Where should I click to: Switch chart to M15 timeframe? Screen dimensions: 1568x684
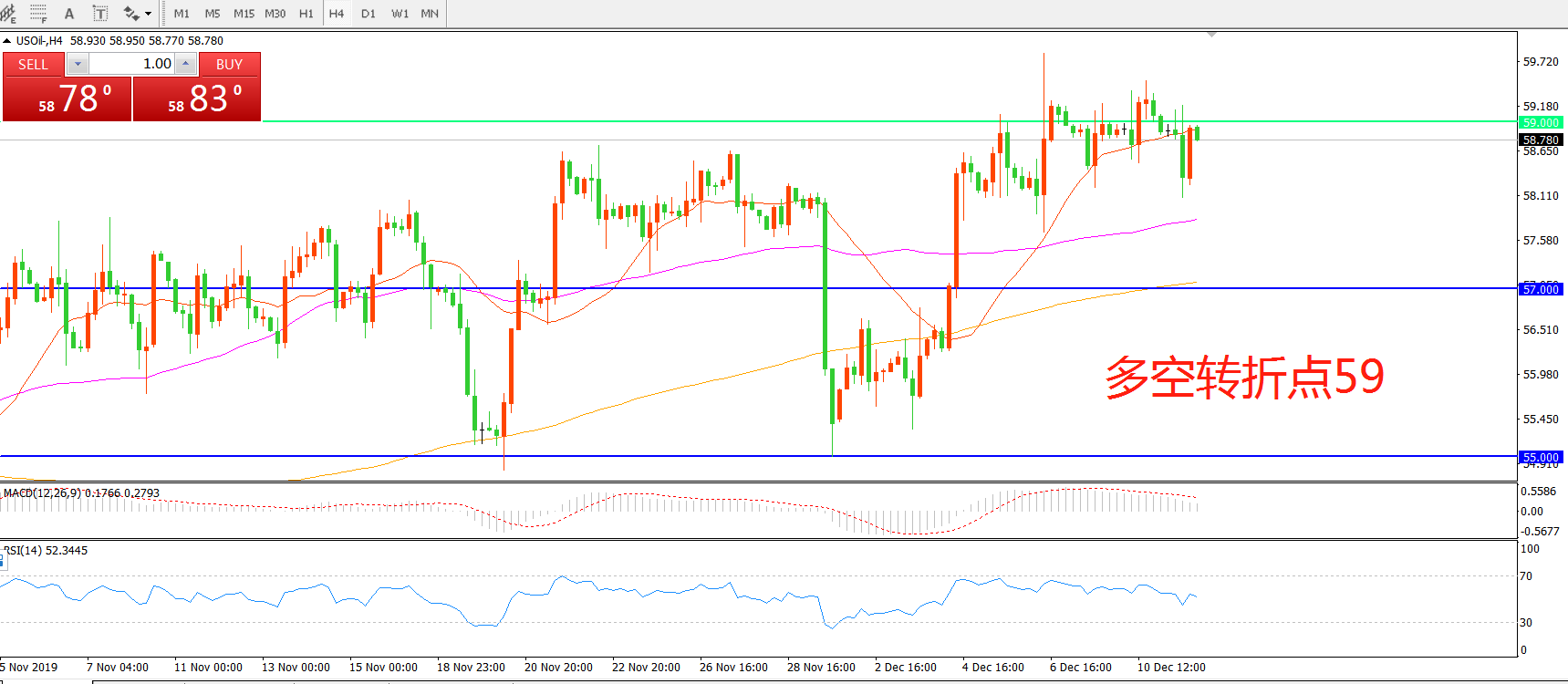pyautogui.click(x=244, y=14)
